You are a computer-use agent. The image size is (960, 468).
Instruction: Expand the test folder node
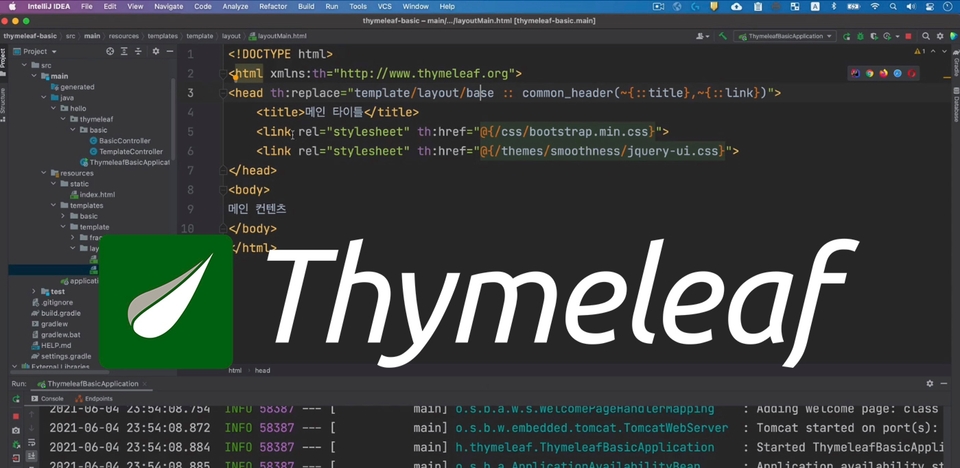pos(35,292)
